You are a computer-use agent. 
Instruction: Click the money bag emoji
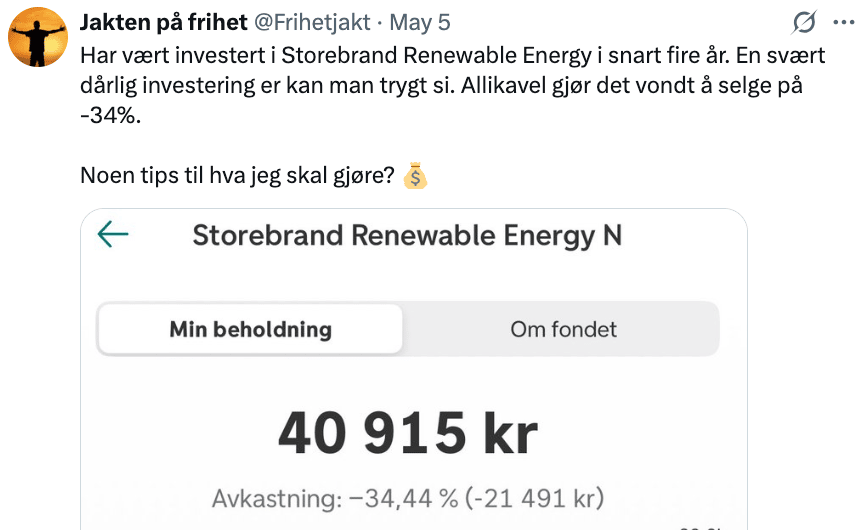click(415, 176)
